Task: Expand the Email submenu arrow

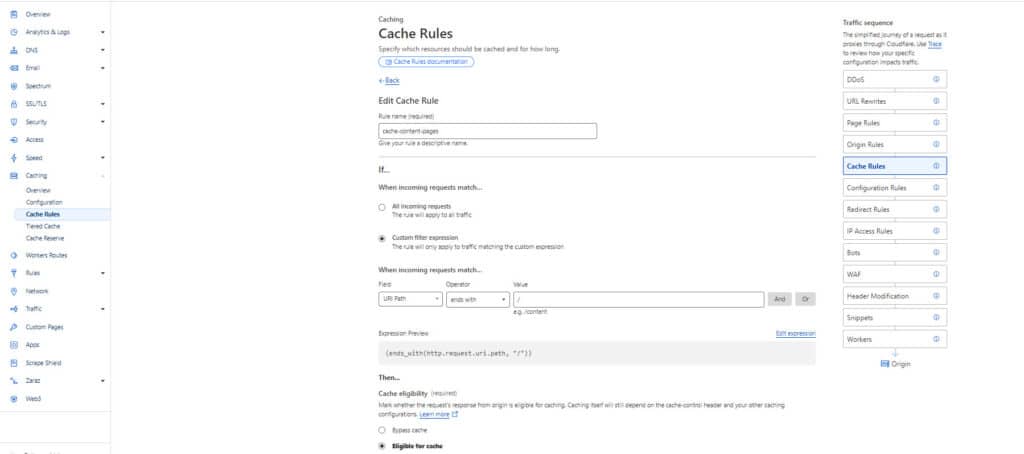Action: (103, 68)
